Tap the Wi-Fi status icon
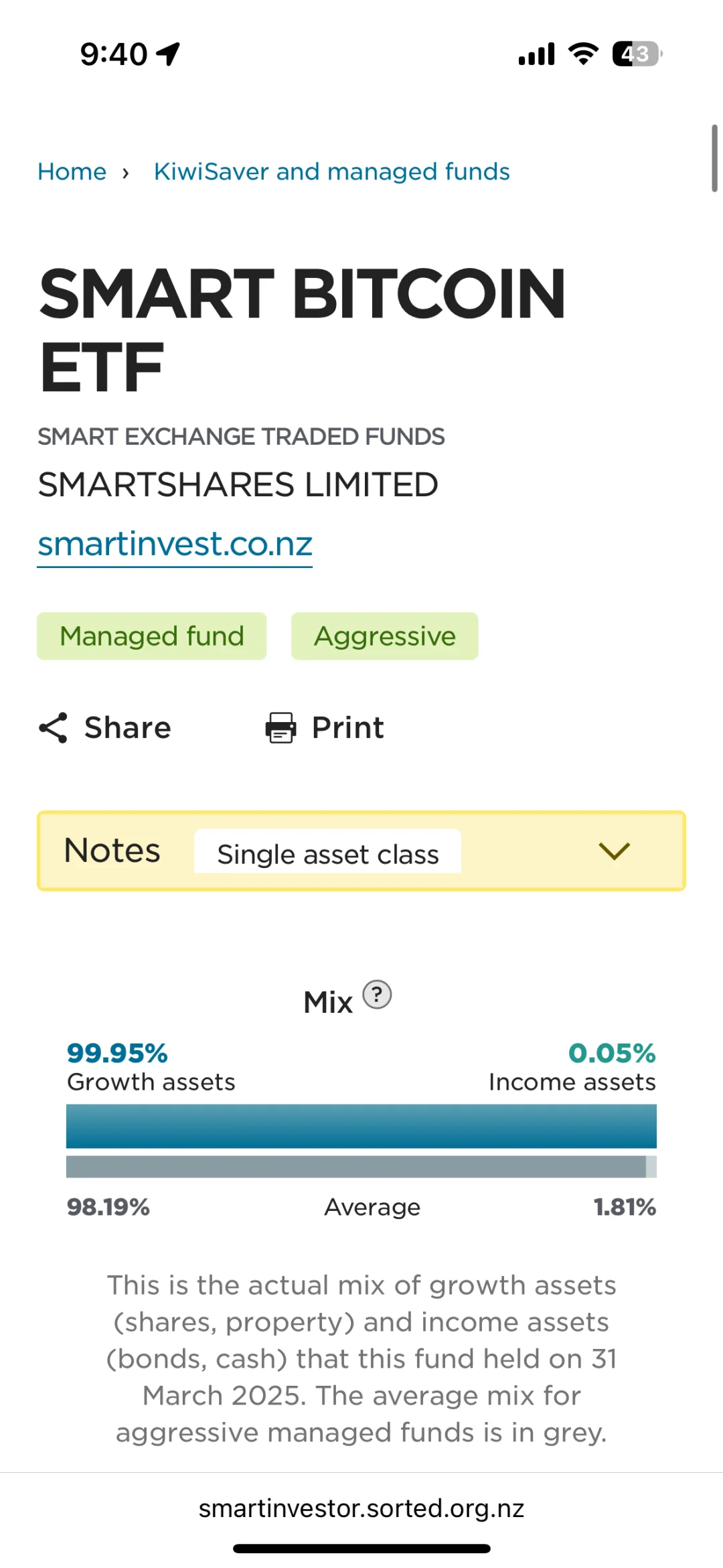This screenshot has width=723, height=1568. 583,54
